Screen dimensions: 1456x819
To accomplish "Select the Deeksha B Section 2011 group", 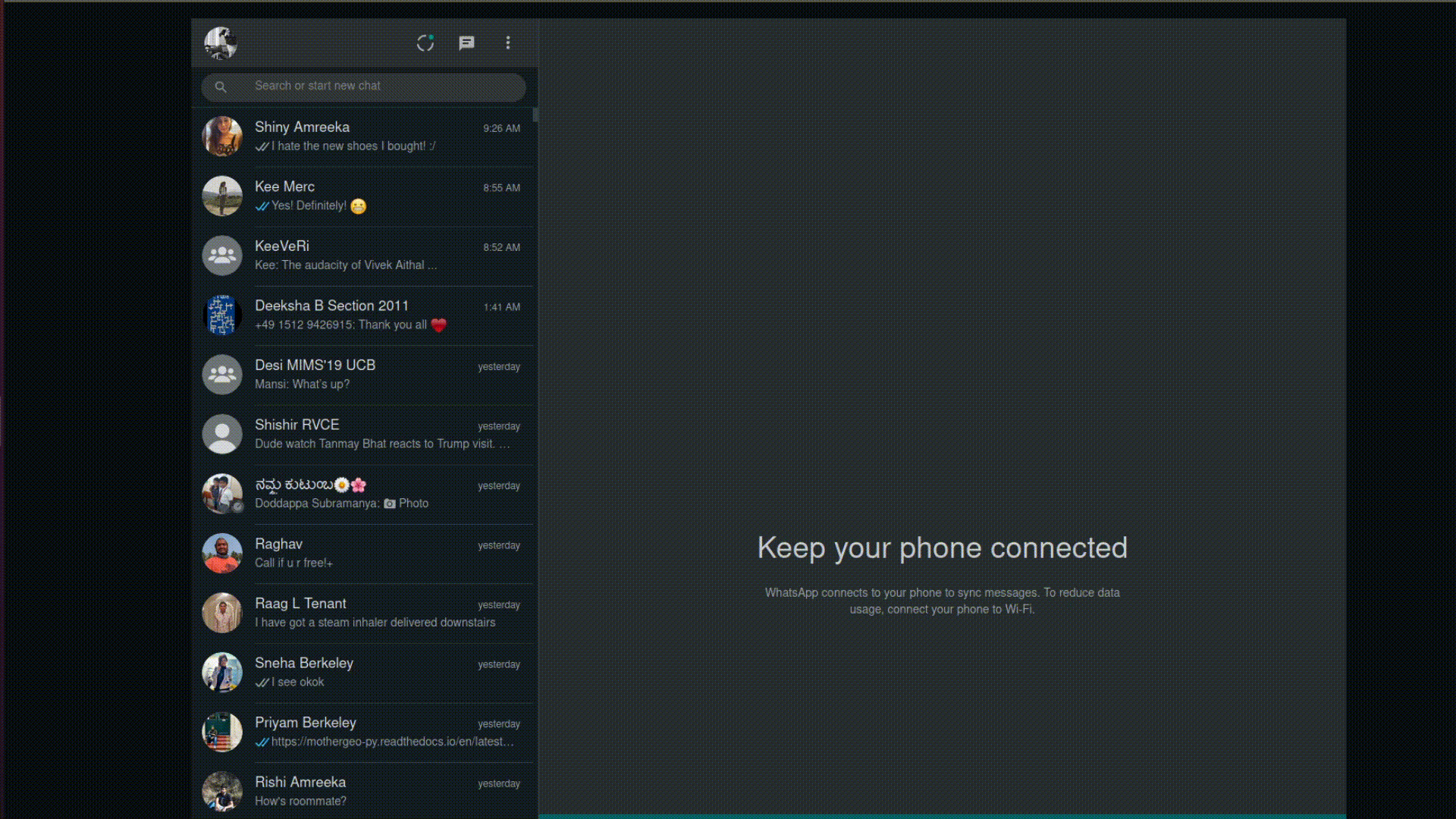I will point(364,315).
